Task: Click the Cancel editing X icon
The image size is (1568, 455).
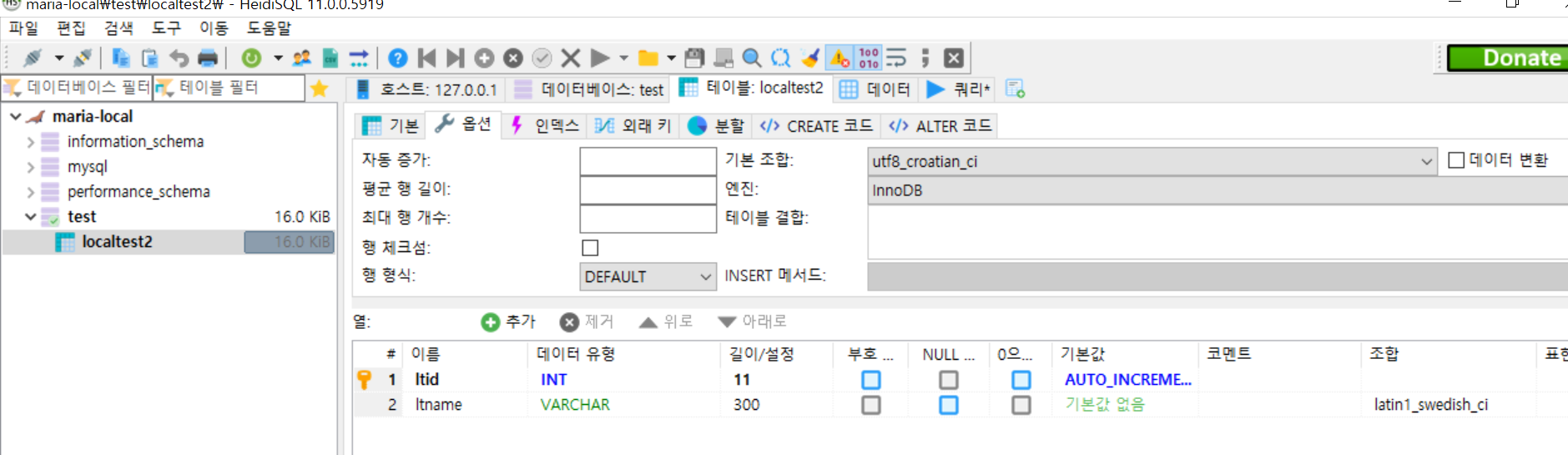Action: (571, 58)
